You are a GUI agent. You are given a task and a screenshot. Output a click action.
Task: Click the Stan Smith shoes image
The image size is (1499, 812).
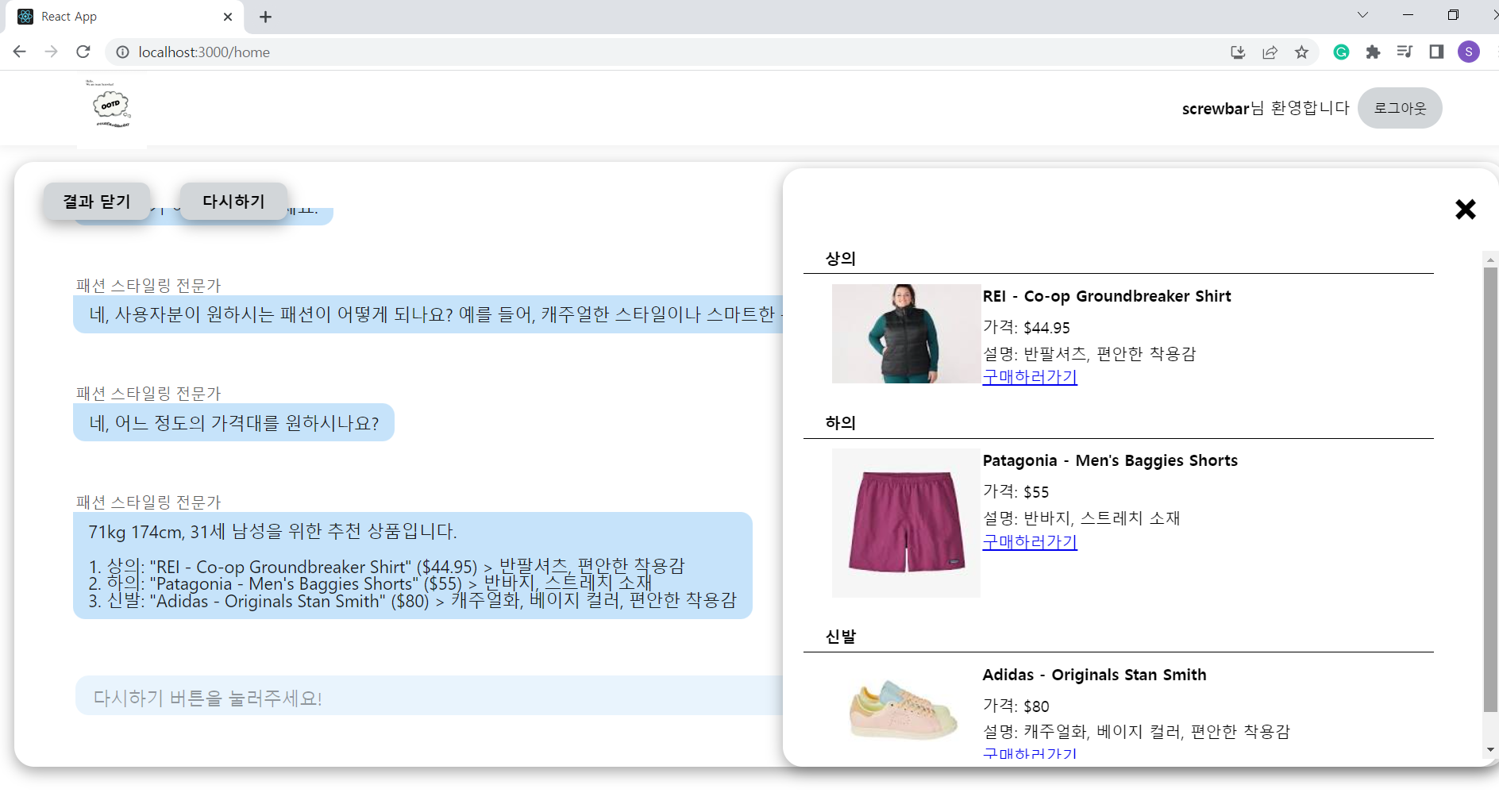[x=906, y=709]
